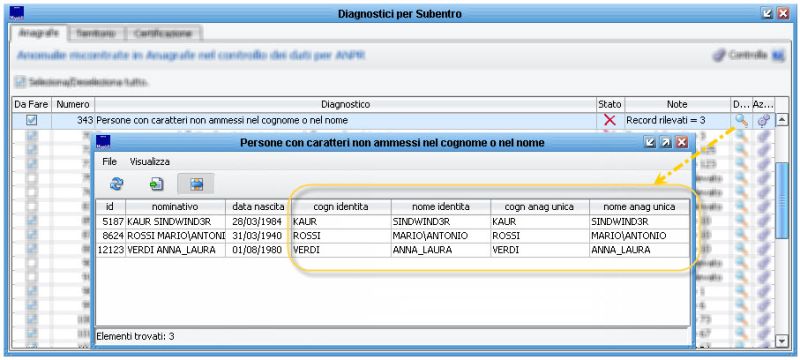Click the main table vertical scrollbar thumb

[782, 200]
